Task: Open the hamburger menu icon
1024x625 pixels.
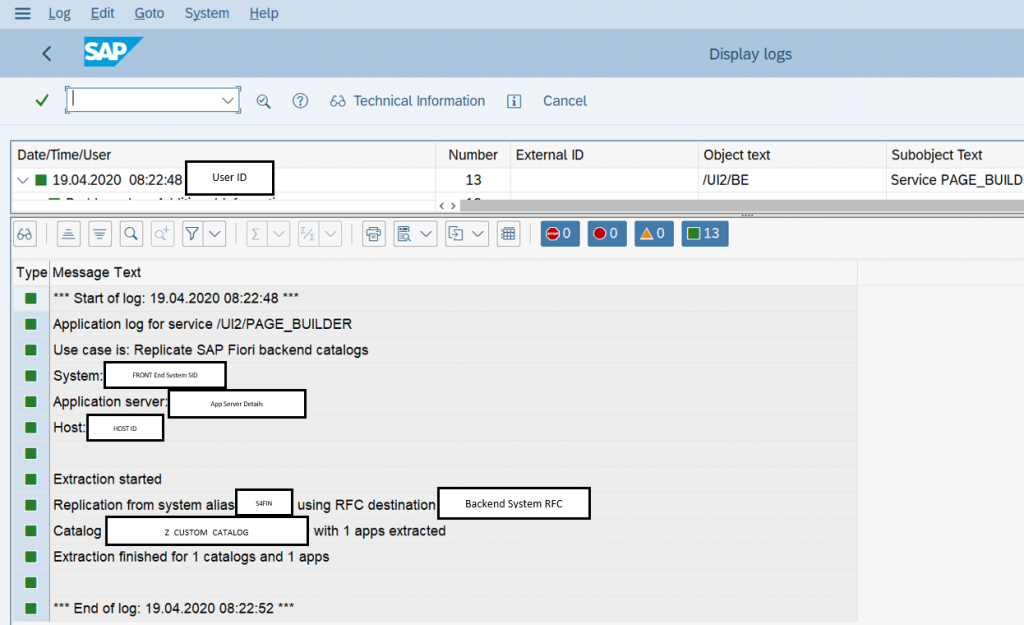Action: pyautogui.click(x=22, y=13)
